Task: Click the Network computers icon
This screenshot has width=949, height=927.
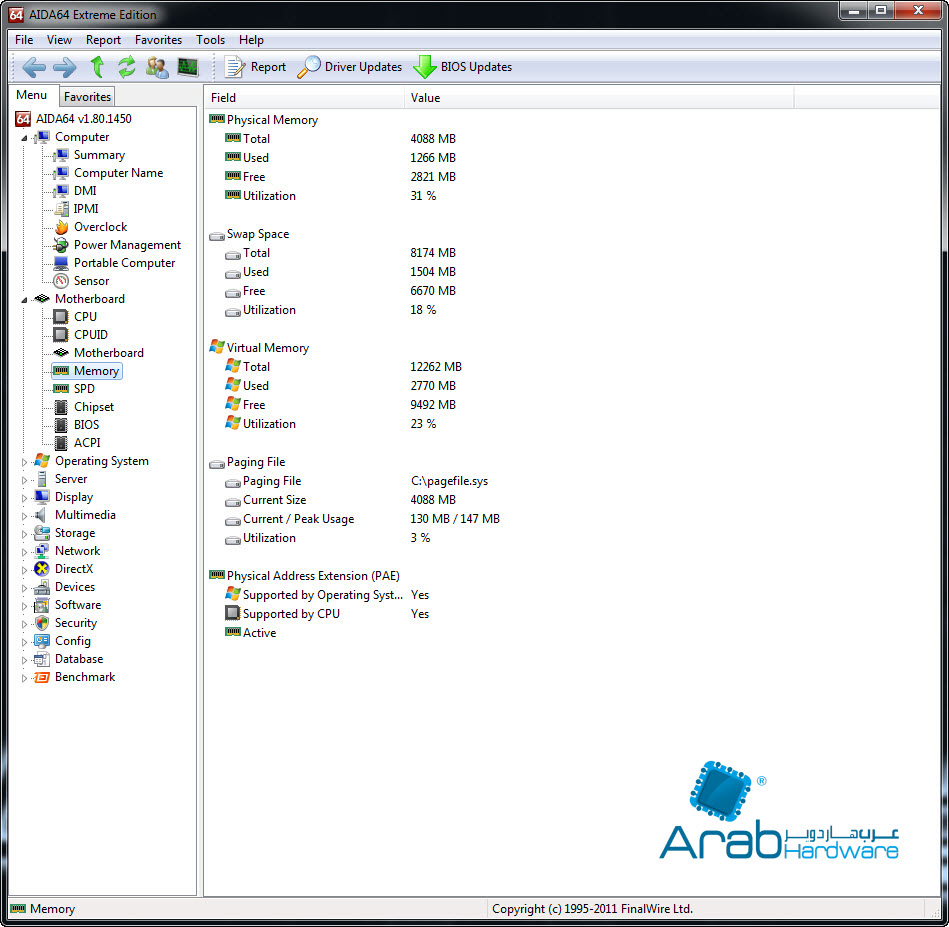Action: click(x=42, y=551)
